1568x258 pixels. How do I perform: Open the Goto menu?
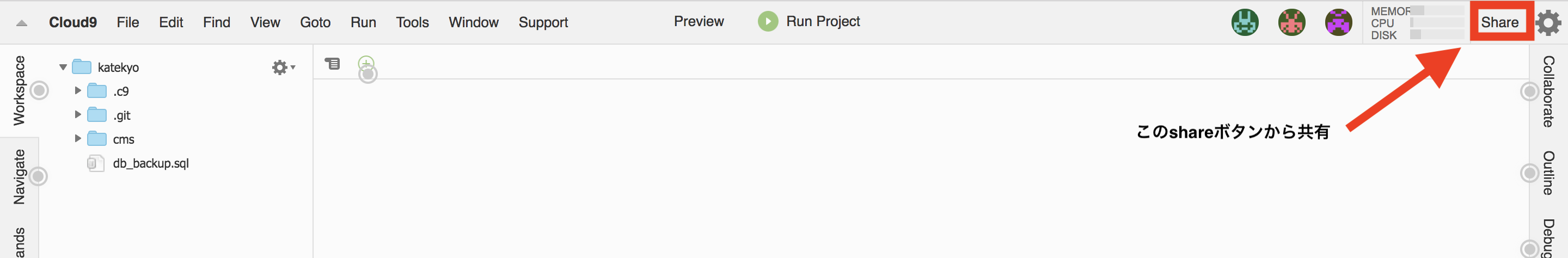pyautogui.click(x=315, y=22)
